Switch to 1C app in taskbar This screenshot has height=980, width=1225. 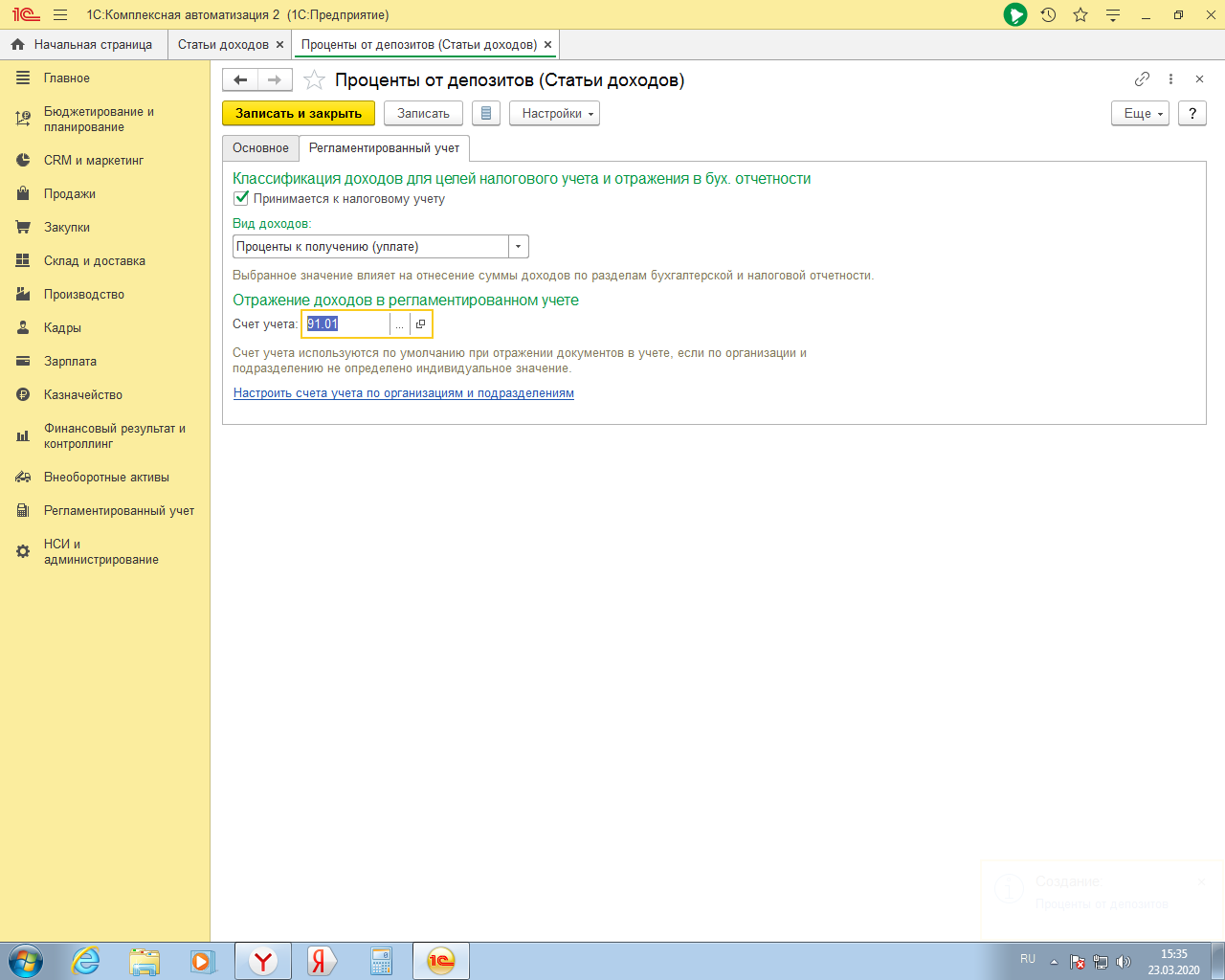pyautogui.click(x=441, y=961)
